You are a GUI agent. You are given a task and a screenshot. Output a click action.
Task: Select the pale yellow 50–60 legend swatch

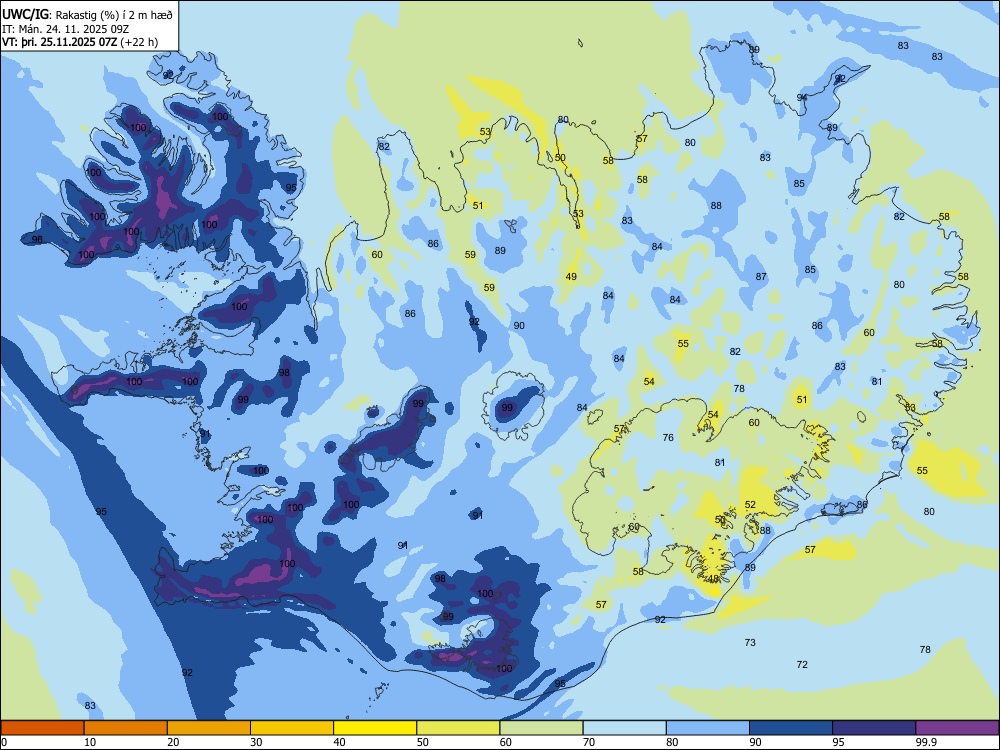459,728
